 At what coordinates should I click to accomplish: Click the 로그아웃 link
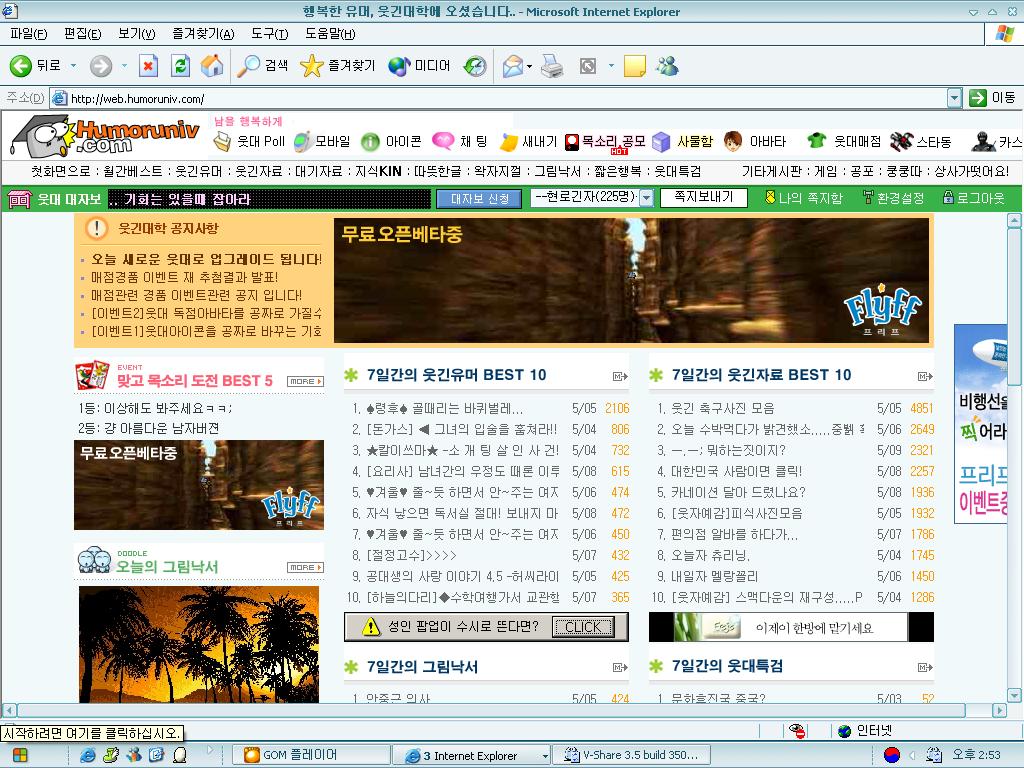point(974,198)
